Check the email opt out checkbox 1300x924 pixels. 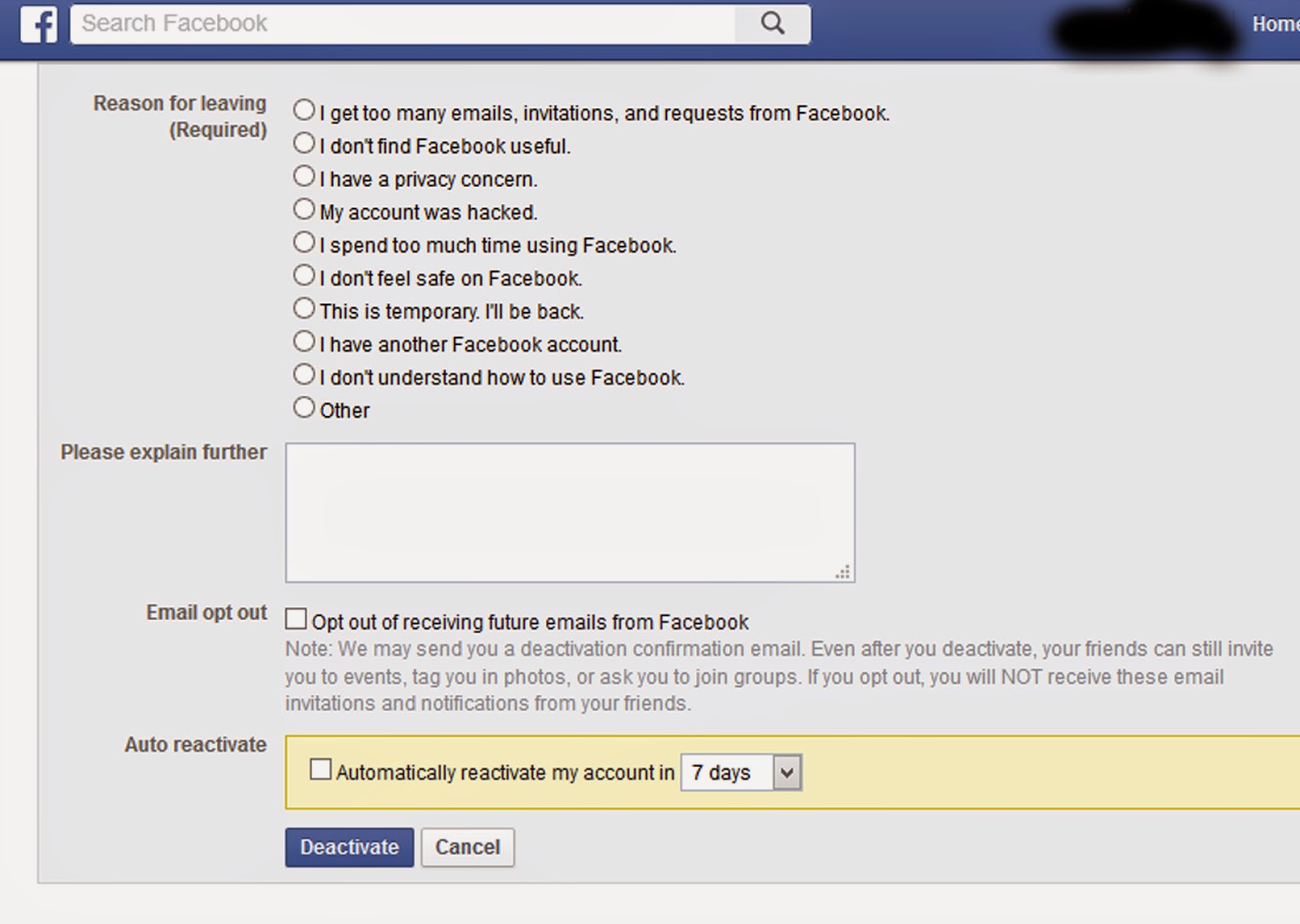coord(296,619)
